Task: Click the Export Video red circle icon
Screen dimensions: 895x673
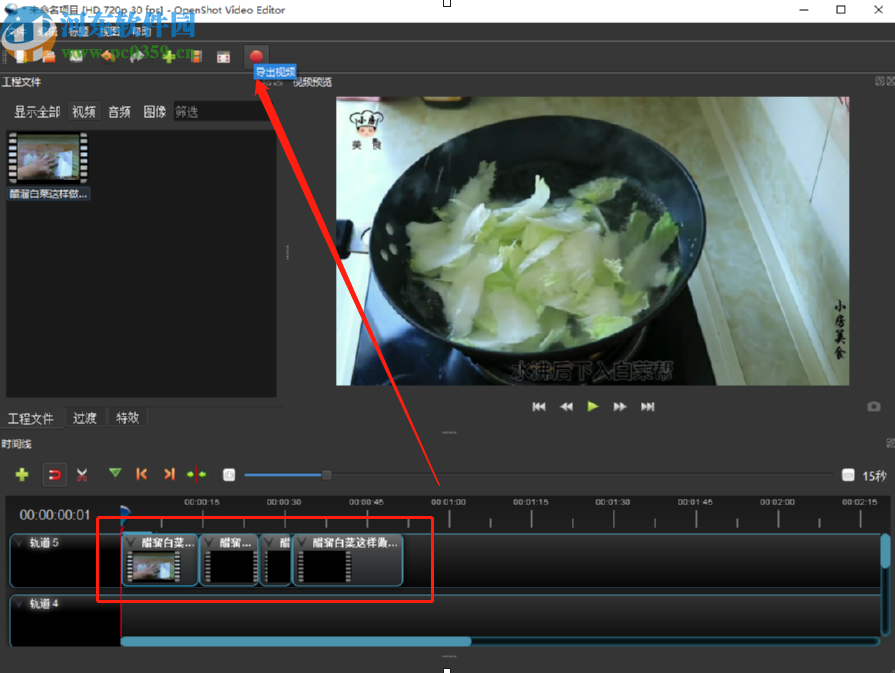Action: 256,56
